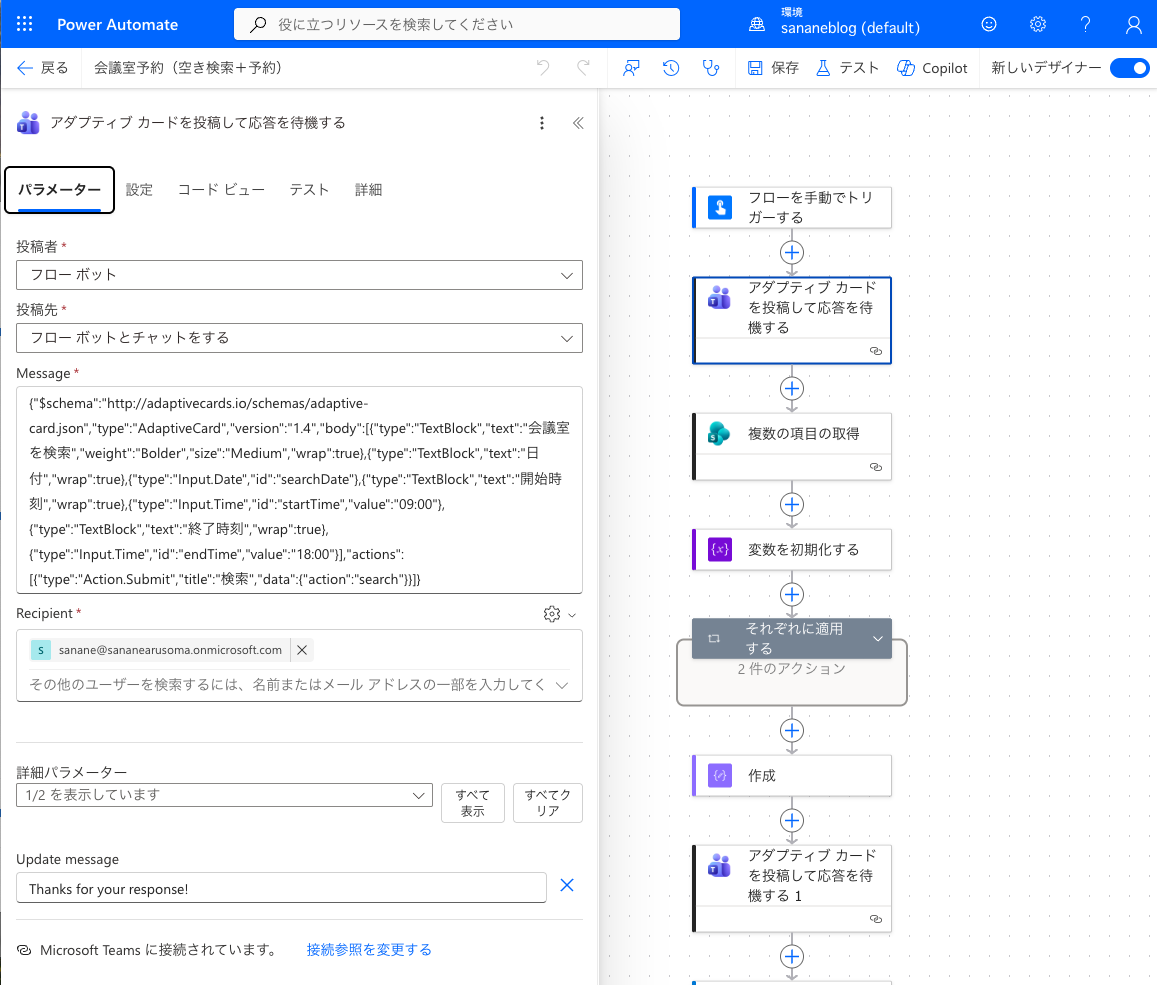Click the undo arrow icon

pyautogui.click(x=543, y=68)
